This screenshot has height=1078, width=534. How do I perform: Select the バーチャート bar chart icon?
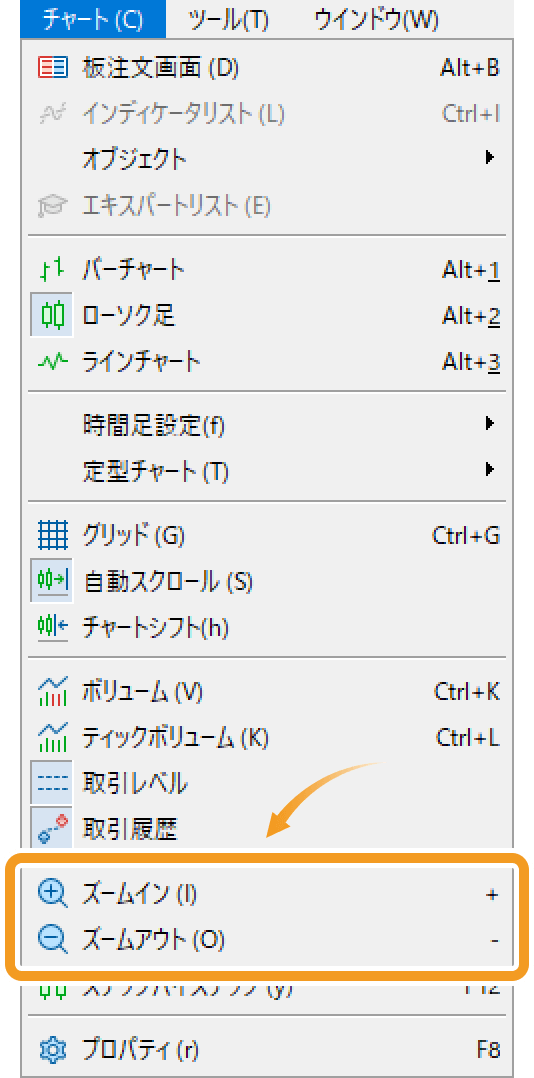point(52,270)
